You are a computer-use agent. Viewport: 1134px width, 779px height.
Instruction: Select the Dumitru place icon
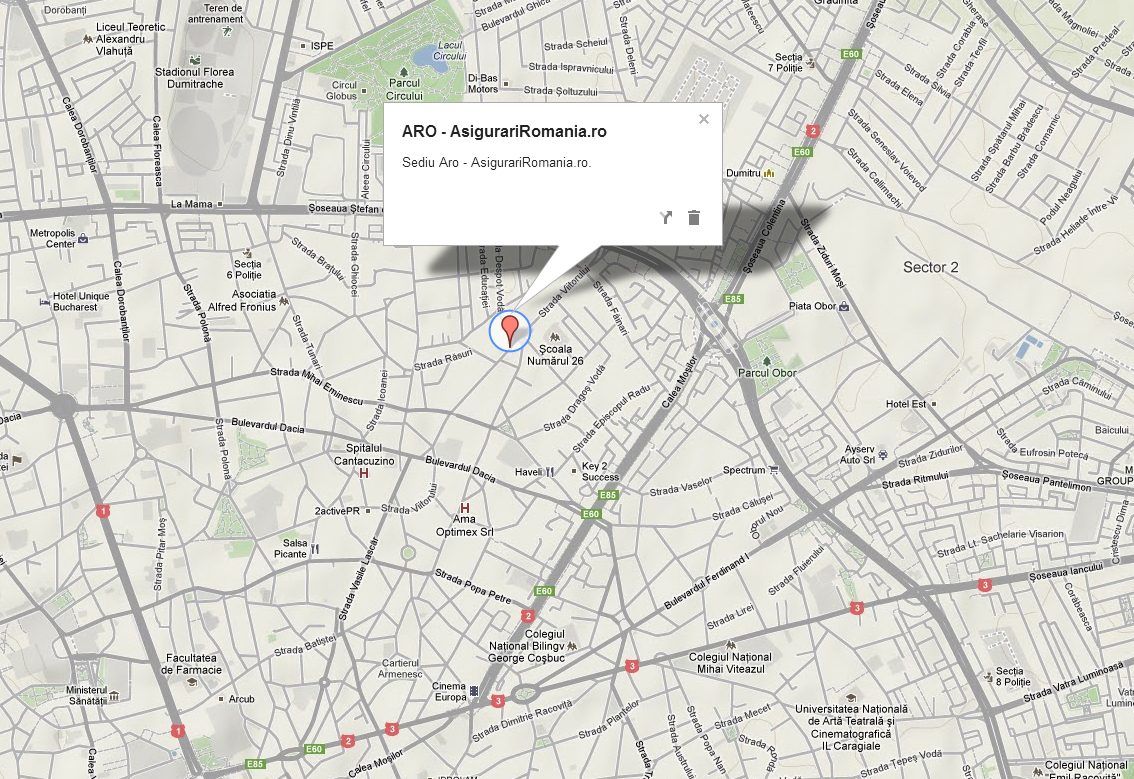pos(769,173)
